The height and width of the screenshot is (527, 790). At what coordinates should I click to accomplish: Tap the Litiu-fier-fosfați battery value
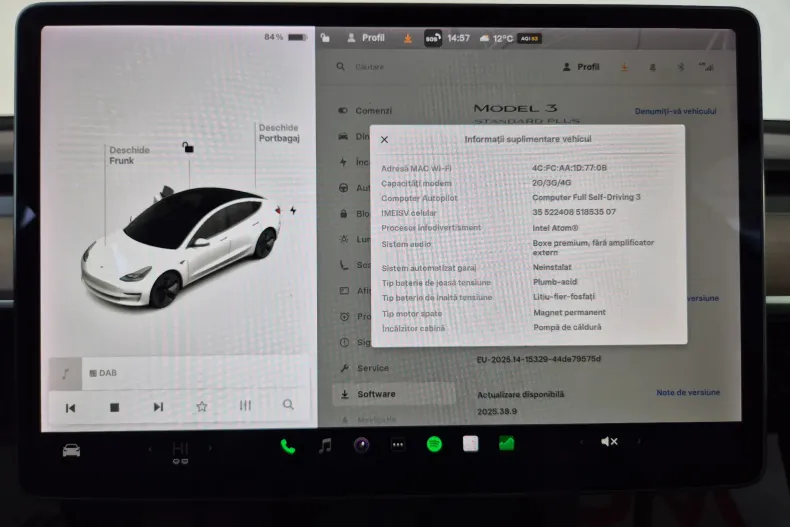coord(564,296)
